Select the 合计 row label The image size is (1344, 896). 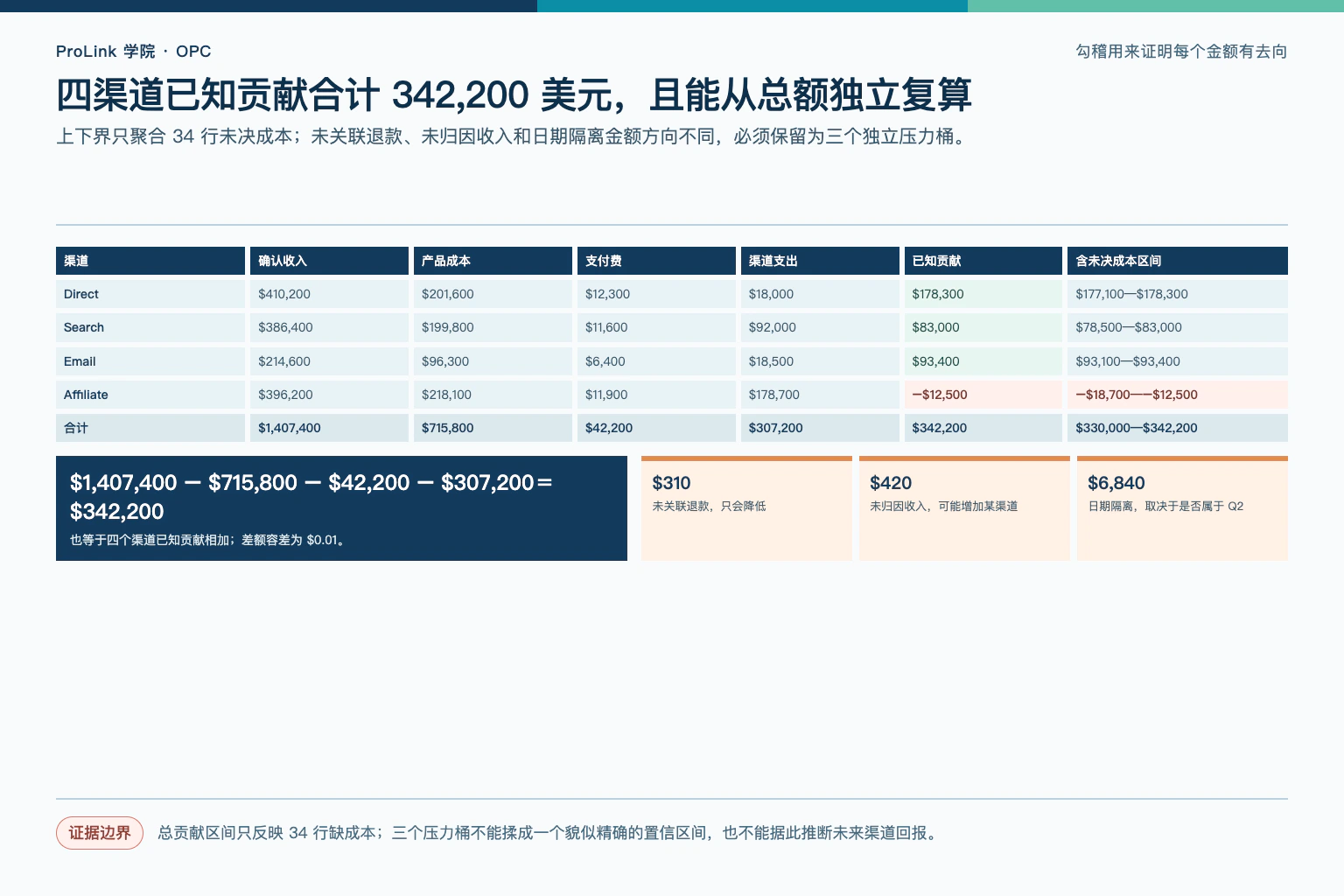[150, 428]
